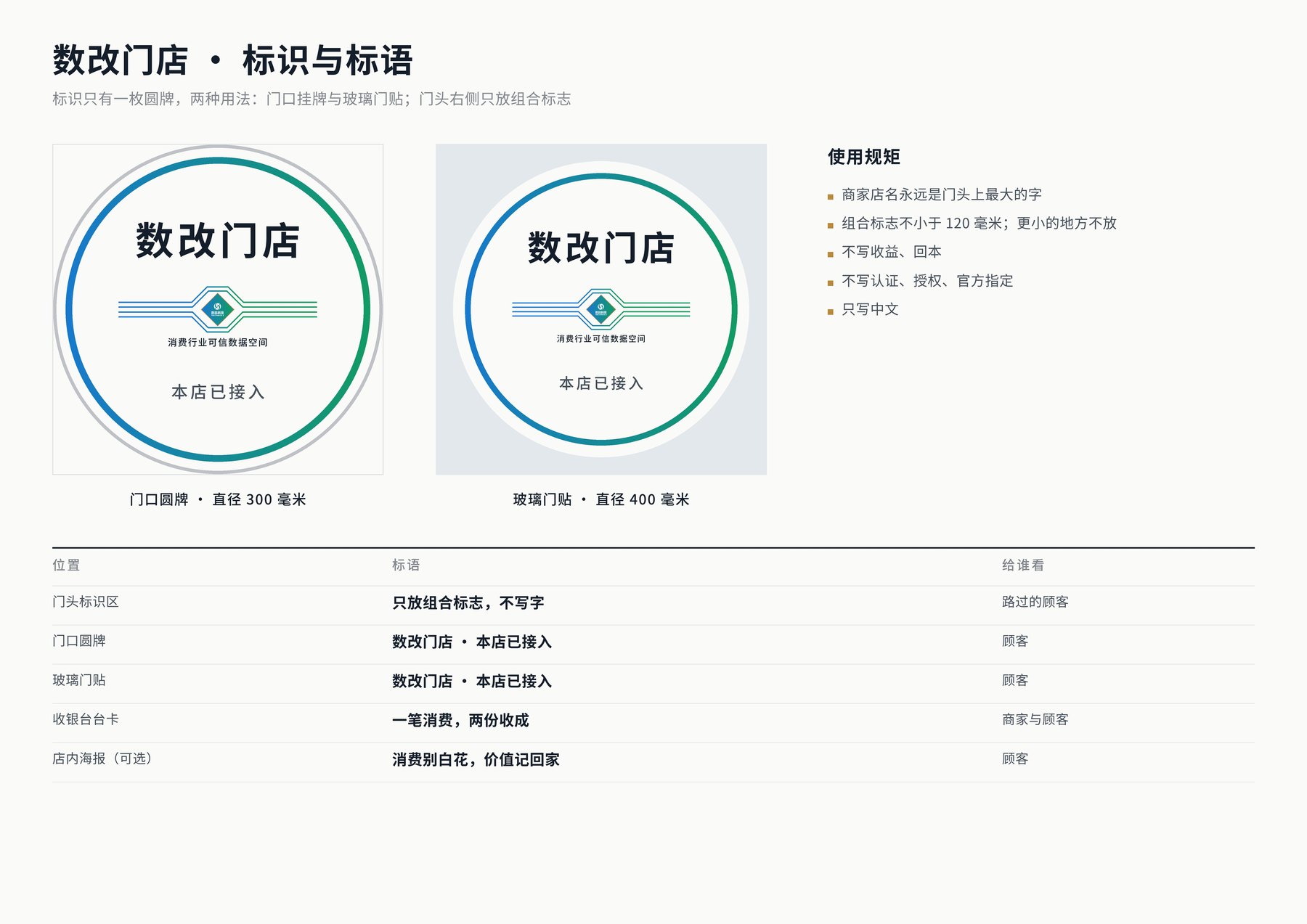This screenshot has height=924, width=1307.
Task: Click caption 玻璃门贴 · 直径 400 毫米
Action: (601, 499)
